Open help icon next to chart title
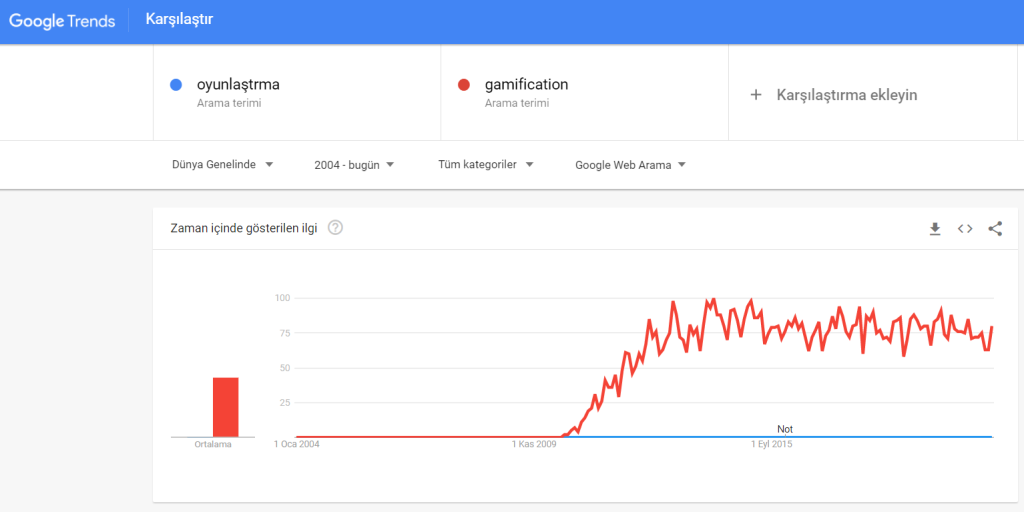This screenshot has width=1024, height=512. [335, 228]
